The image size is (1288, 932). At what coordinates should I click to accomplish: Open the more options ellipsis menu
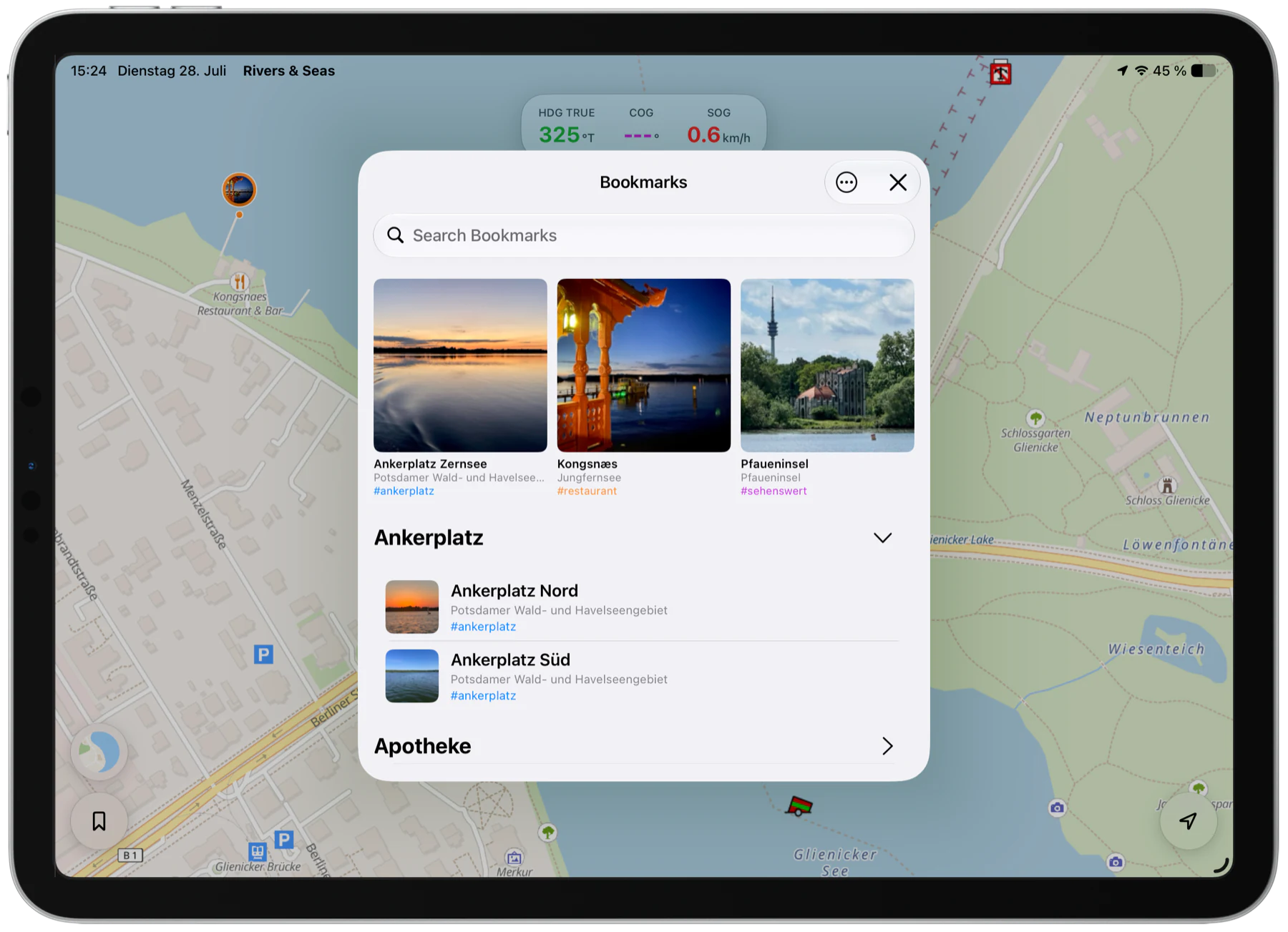(847, 182)
